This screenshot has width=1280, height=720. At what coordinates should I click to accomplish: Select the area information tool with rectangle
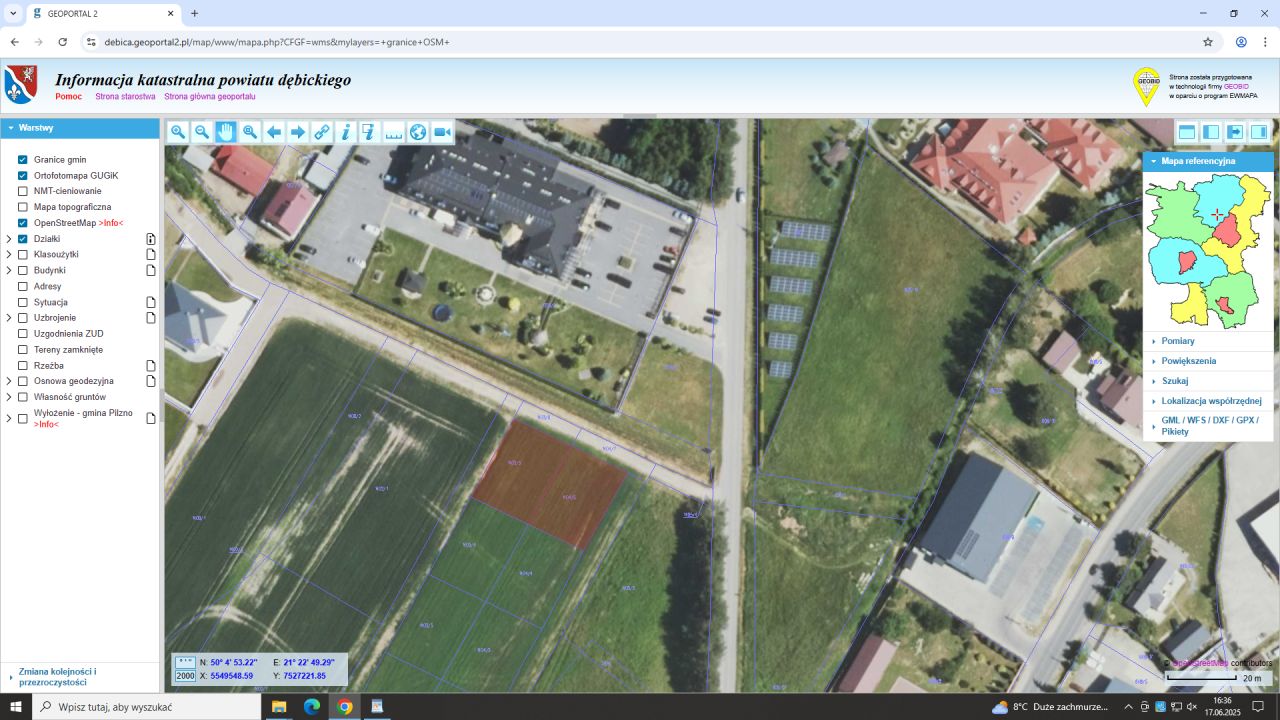[x=370, y=132]
